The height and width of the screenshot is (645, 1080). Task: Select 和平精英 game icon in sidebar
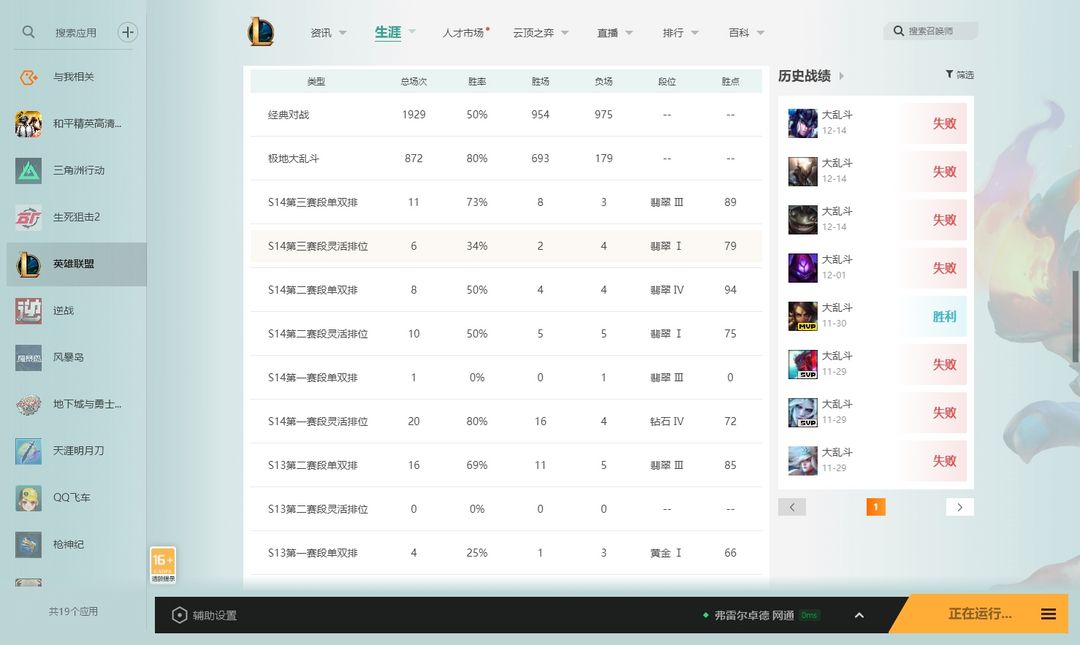click(x=28, y=124)
